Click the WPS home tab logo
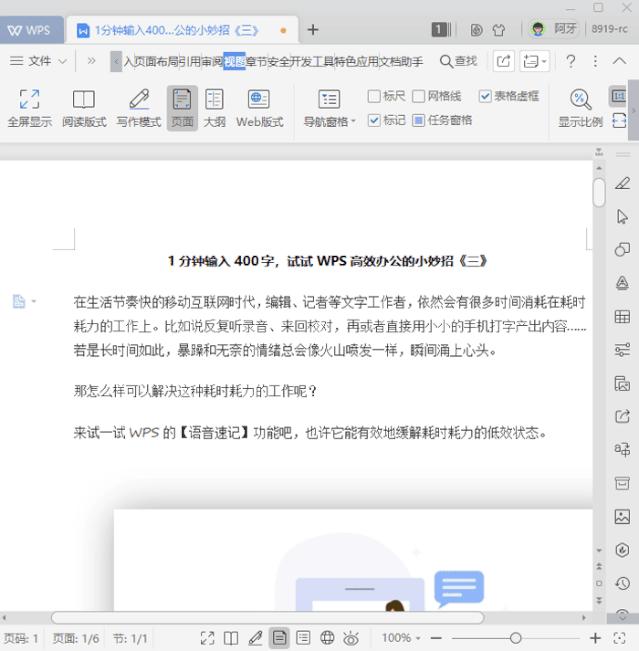 29,30
